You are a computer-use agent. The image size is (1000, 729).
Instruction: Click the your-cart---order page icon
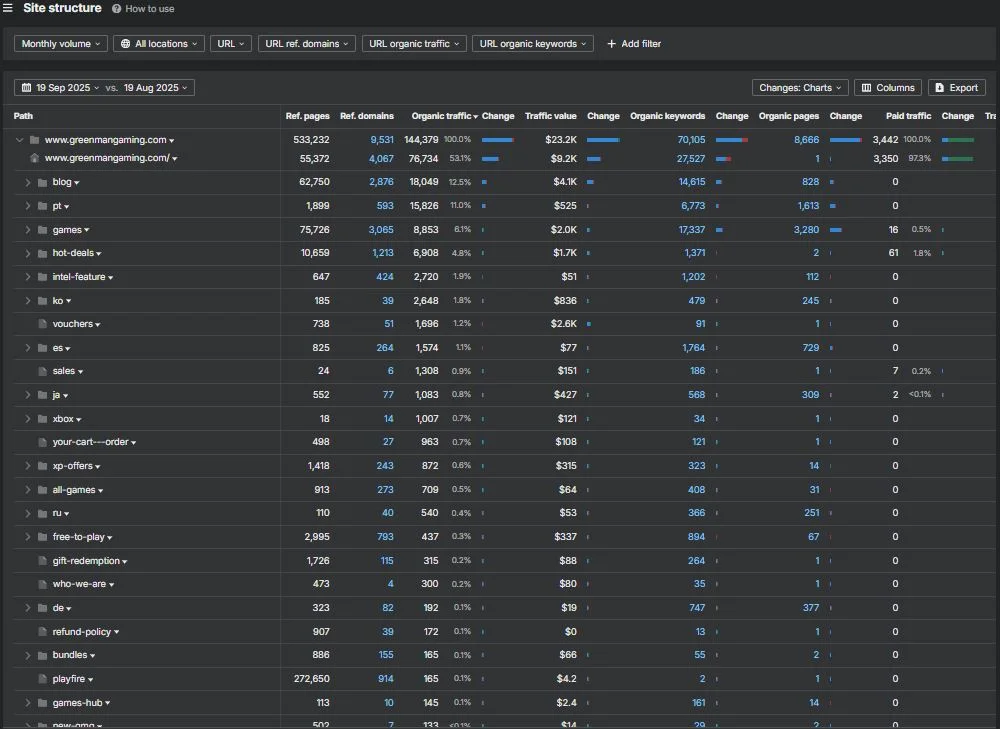pyautogui.click(x=43, y=442)
